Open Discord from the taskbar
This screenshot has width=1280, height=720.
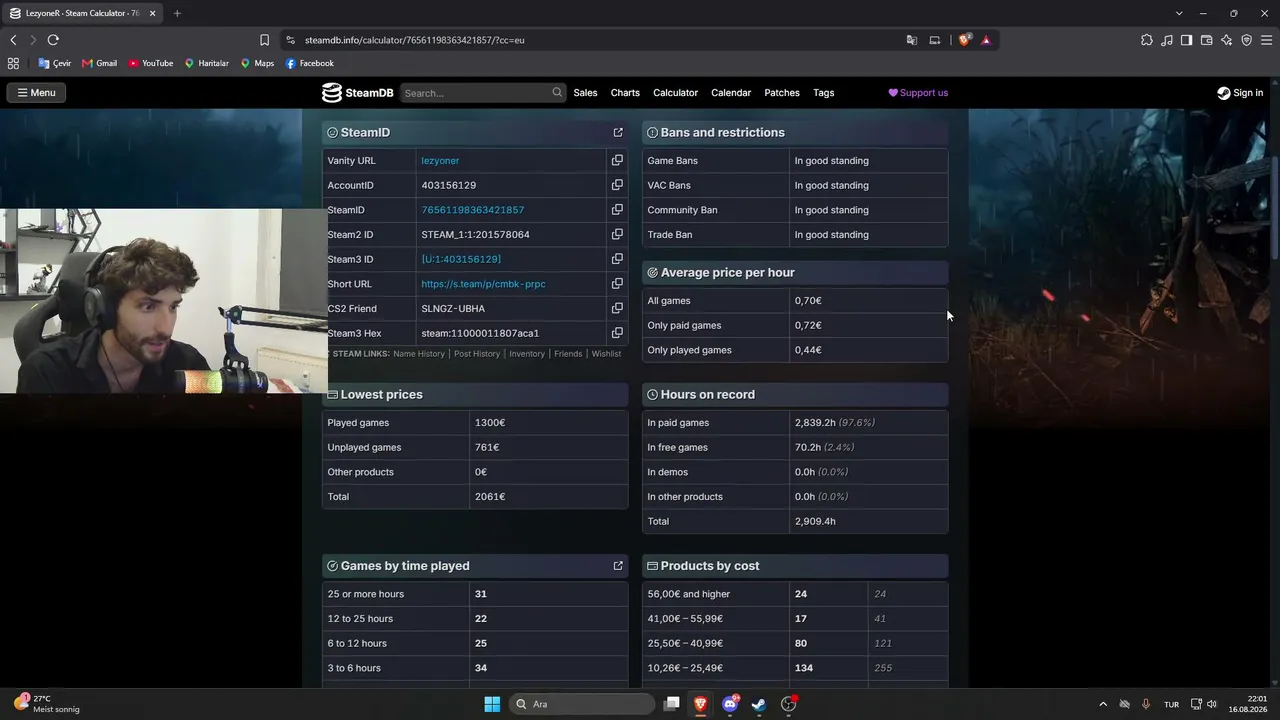coord(730,704)
